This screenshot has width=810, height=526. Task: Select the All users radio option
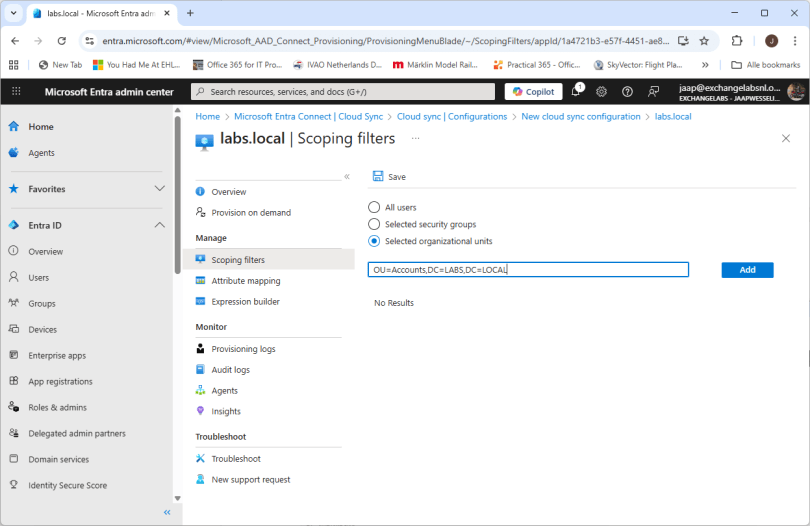(375, 207)
